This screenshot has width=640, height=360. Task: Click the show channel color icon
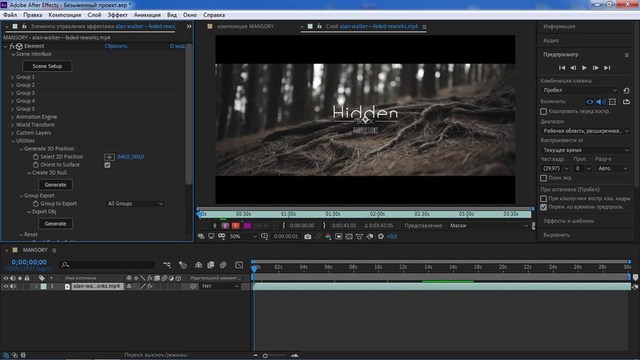(328, 236)
